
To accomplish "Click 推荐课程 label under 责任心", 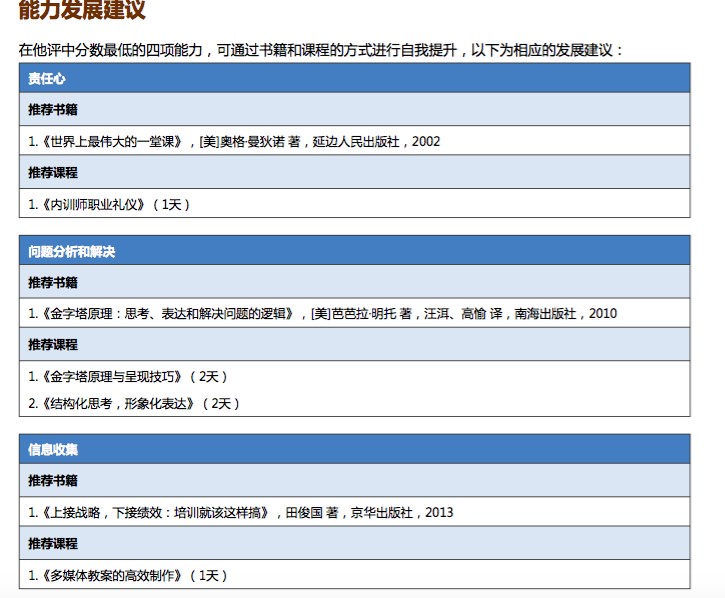I will point(53,173).
